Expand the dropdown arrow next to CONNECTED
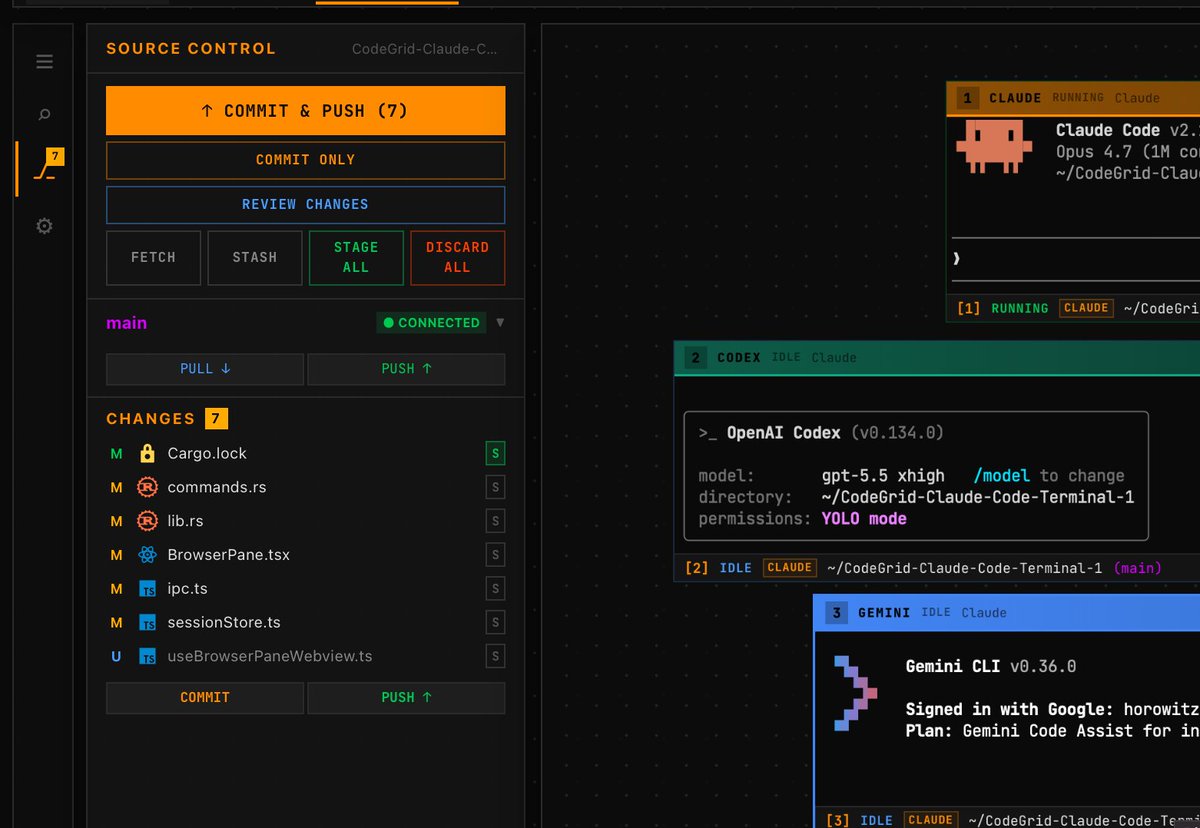Image resolution: width=1200 pixels, height=828 pixels. 500,323
